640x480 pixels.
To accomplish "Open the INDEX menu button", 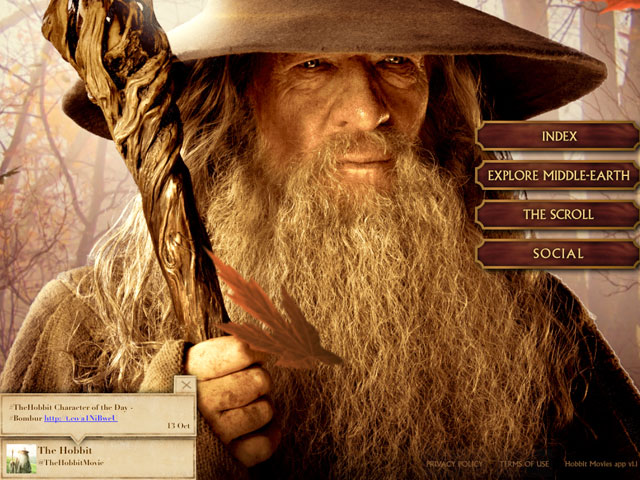I will click(x=558, y=136).
